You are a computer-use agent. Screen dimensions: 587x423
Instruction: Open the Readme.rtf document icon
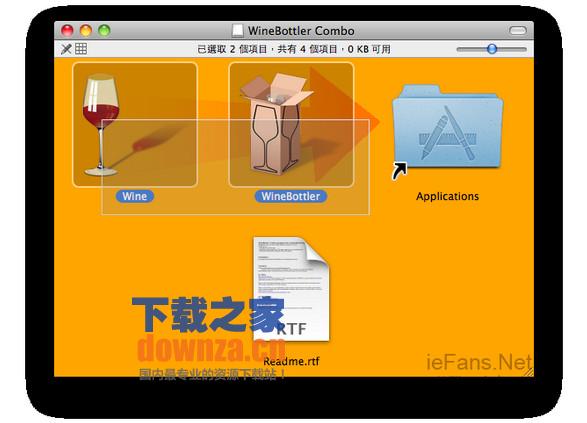coord(291,289)
